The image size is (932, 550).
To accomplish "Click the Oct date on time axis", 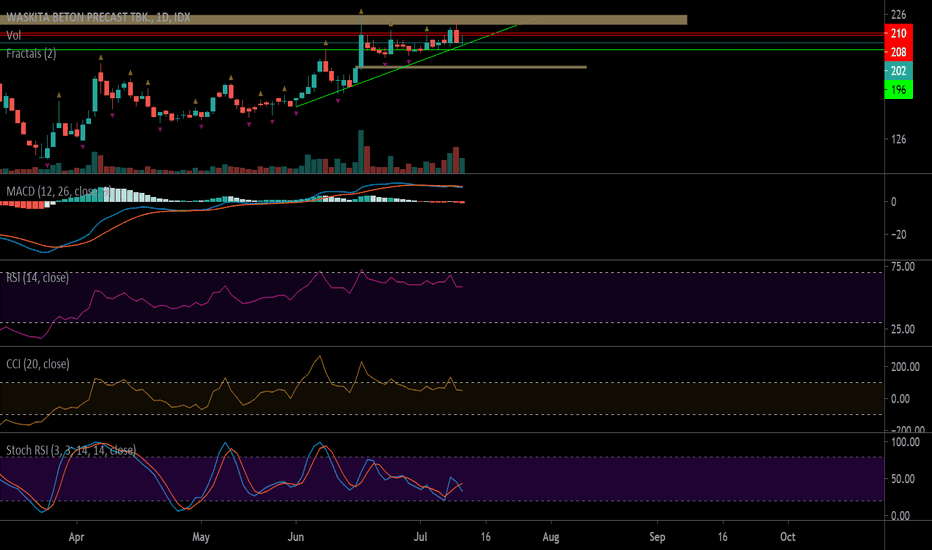I will click(788, 537).
